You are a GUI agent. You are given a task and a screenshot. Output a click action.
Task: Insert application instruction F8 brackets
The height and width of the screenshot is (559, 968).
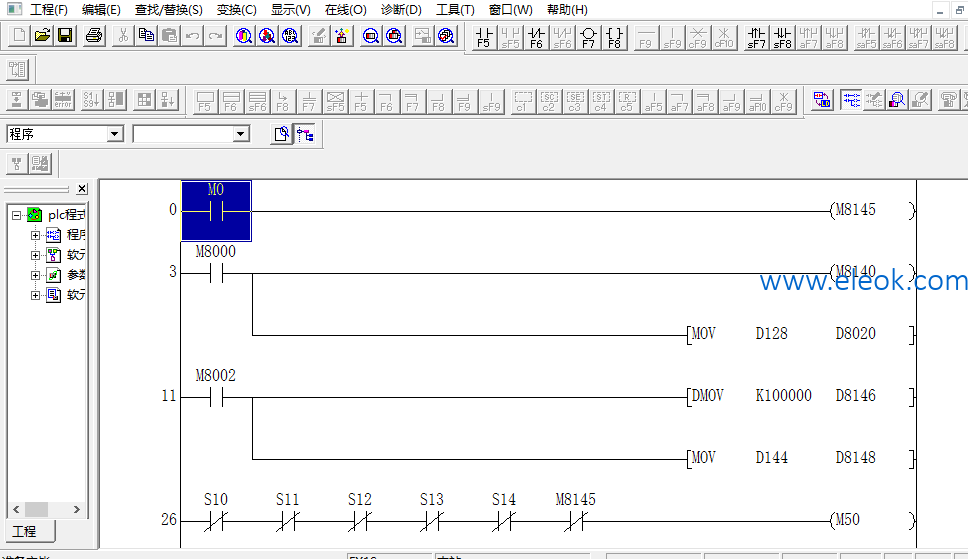[x=614, y=38]
